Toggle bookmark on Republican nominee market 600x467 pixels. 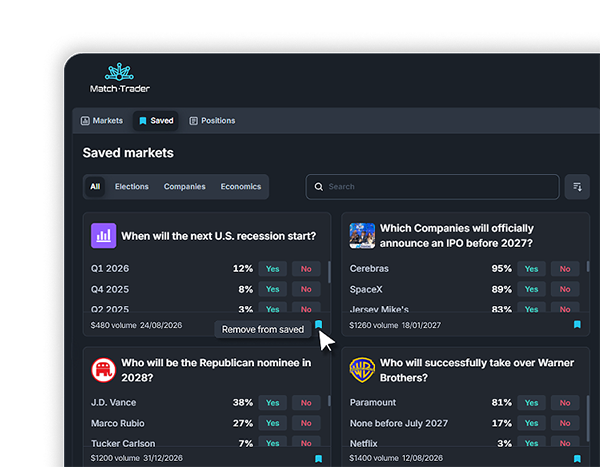coord(318,459)
